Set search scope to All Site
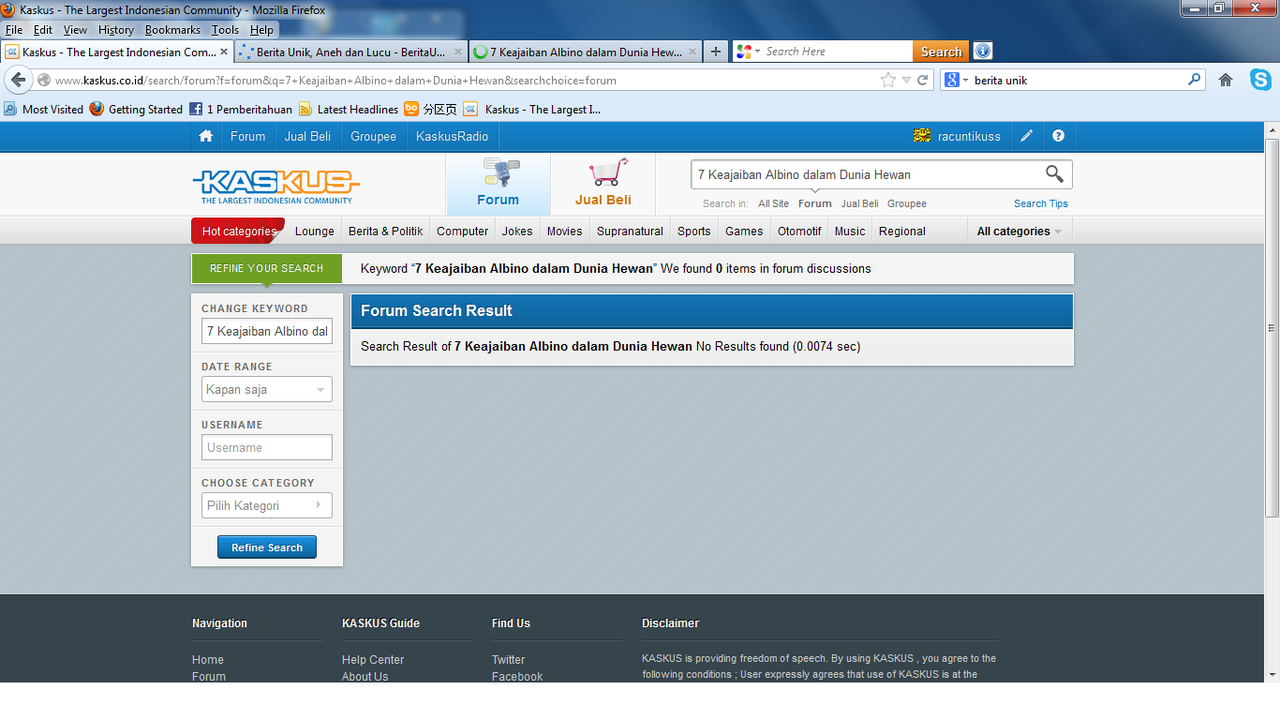The width and height of the screenshot is (1280, 720). tap(773, 204)
